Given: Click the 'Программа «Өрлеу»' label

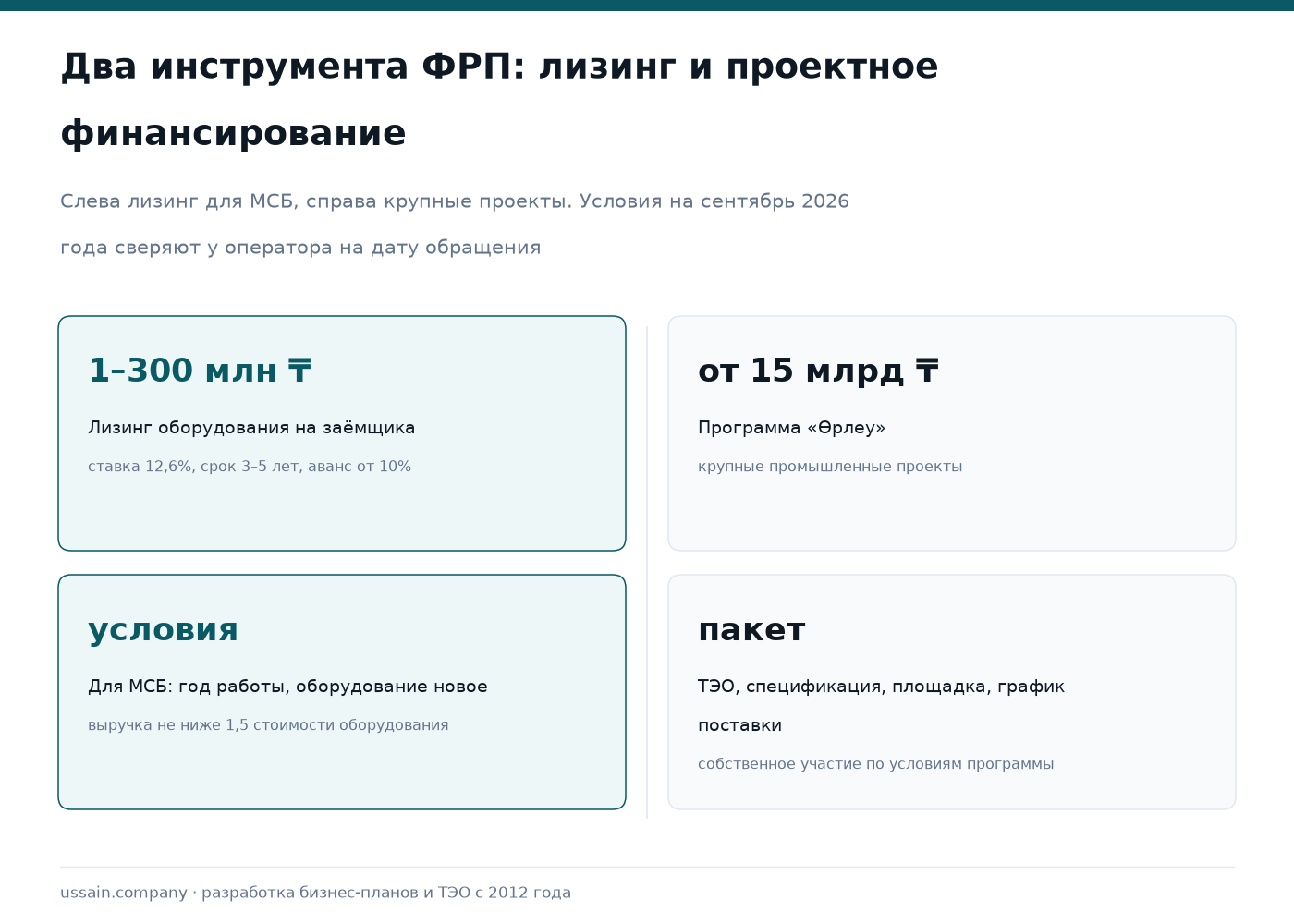Looking at the screenshot, I should pos(791,428).
